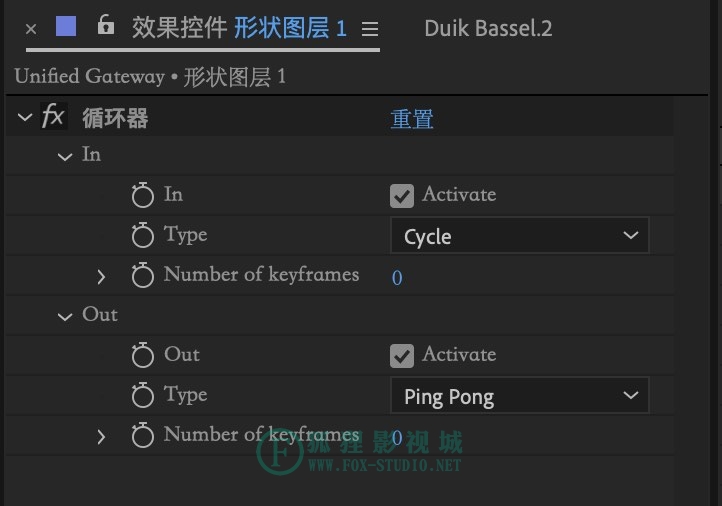This screenshot has height=506, width=722.
Task: Uncheck the In Activate checkbox
Action: click(x=402, y=196)
